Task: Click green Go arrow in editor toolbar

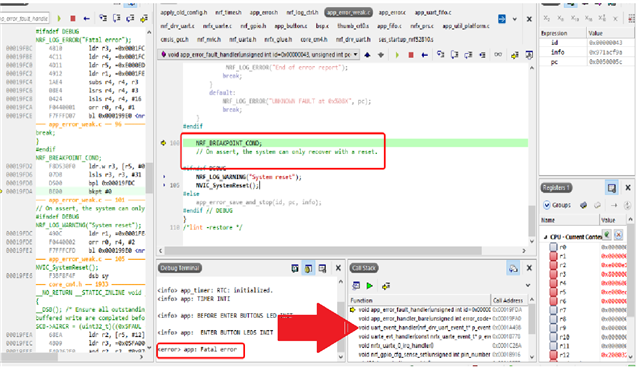Action: click(397, 55)
